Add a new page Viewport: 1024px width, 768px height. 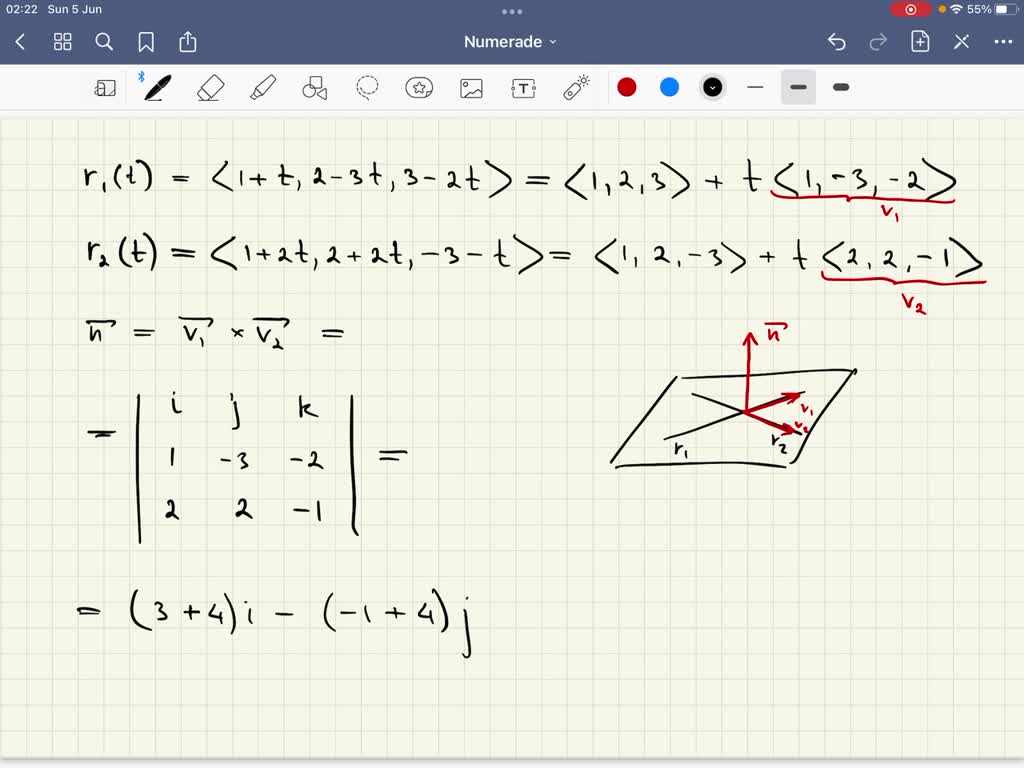point(919,42)
